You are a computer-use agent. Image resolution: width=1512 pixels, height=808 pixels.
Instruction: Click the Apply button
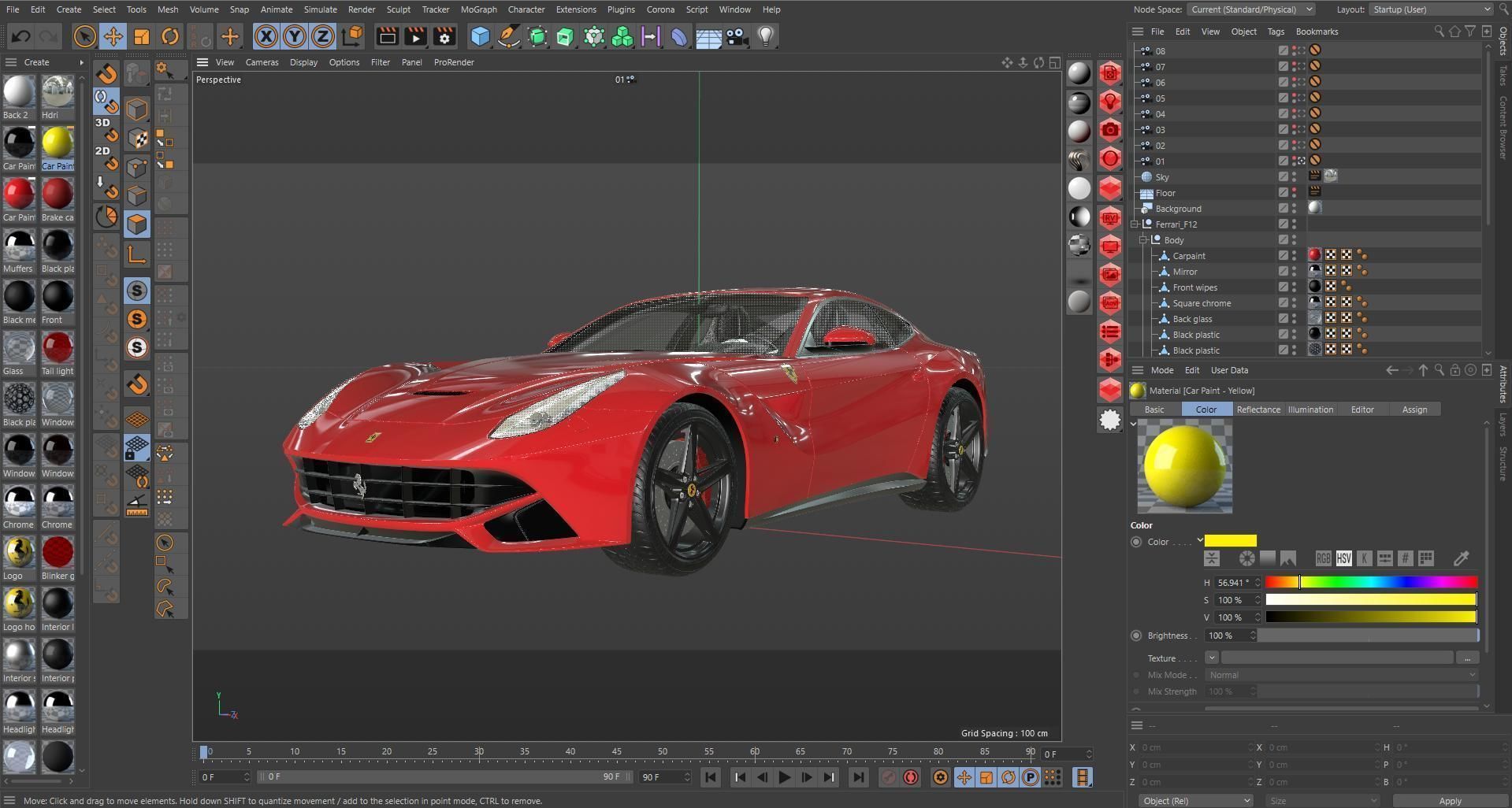[x=1450, y=801]
